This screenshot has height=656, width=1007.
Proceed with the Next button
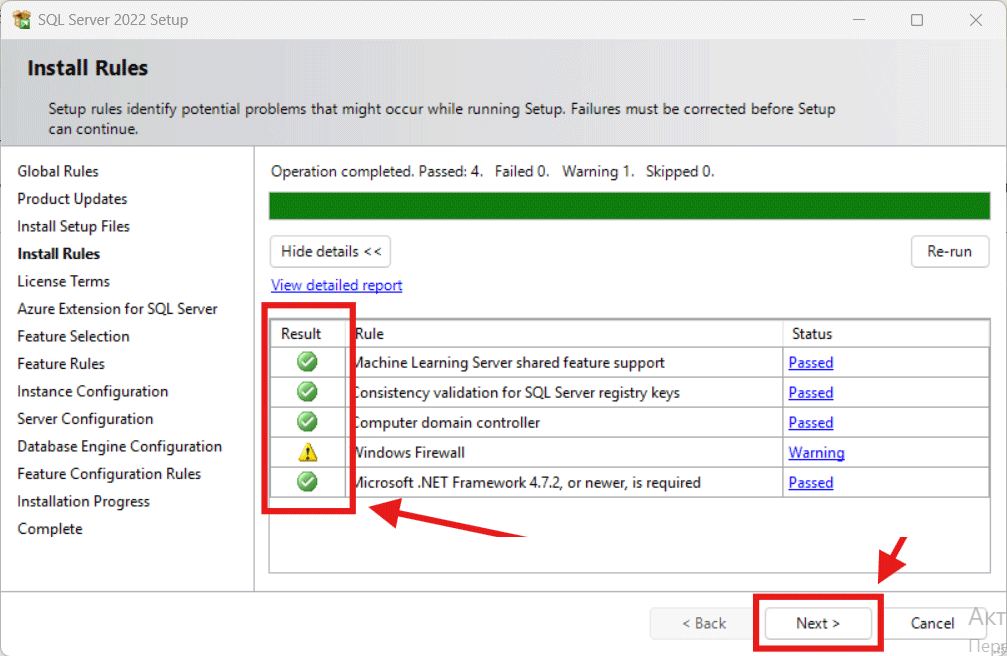pyautogui.click(x=818, y=623)
